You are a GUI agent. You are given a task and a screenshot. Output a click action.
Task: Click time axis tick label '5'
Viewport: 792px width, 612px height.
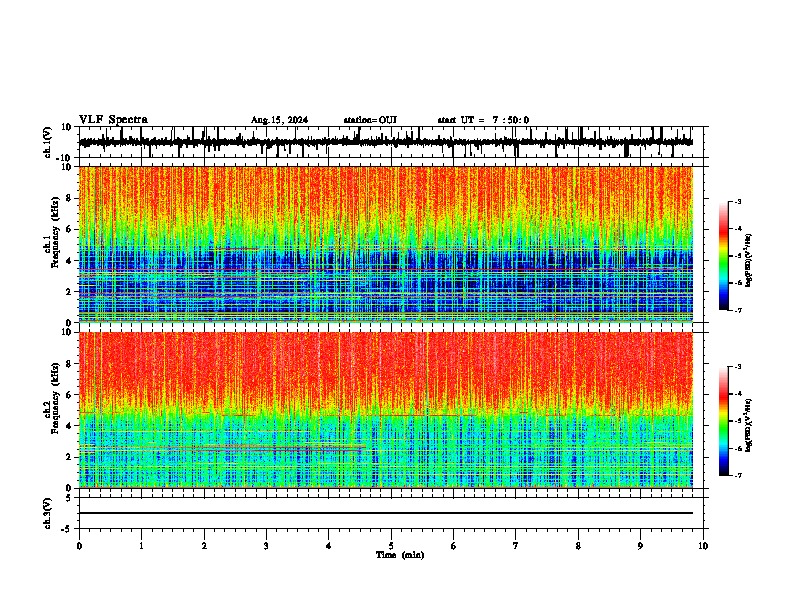391,546
